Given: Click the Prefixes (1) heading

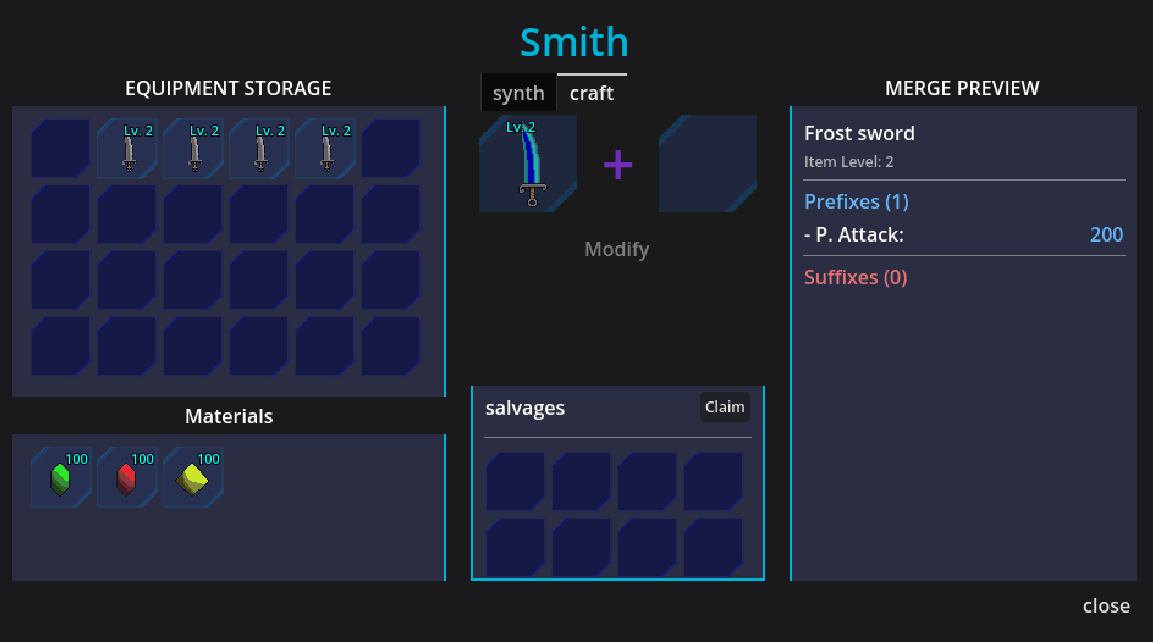Looking at the screenshot, I should (856, 201).
